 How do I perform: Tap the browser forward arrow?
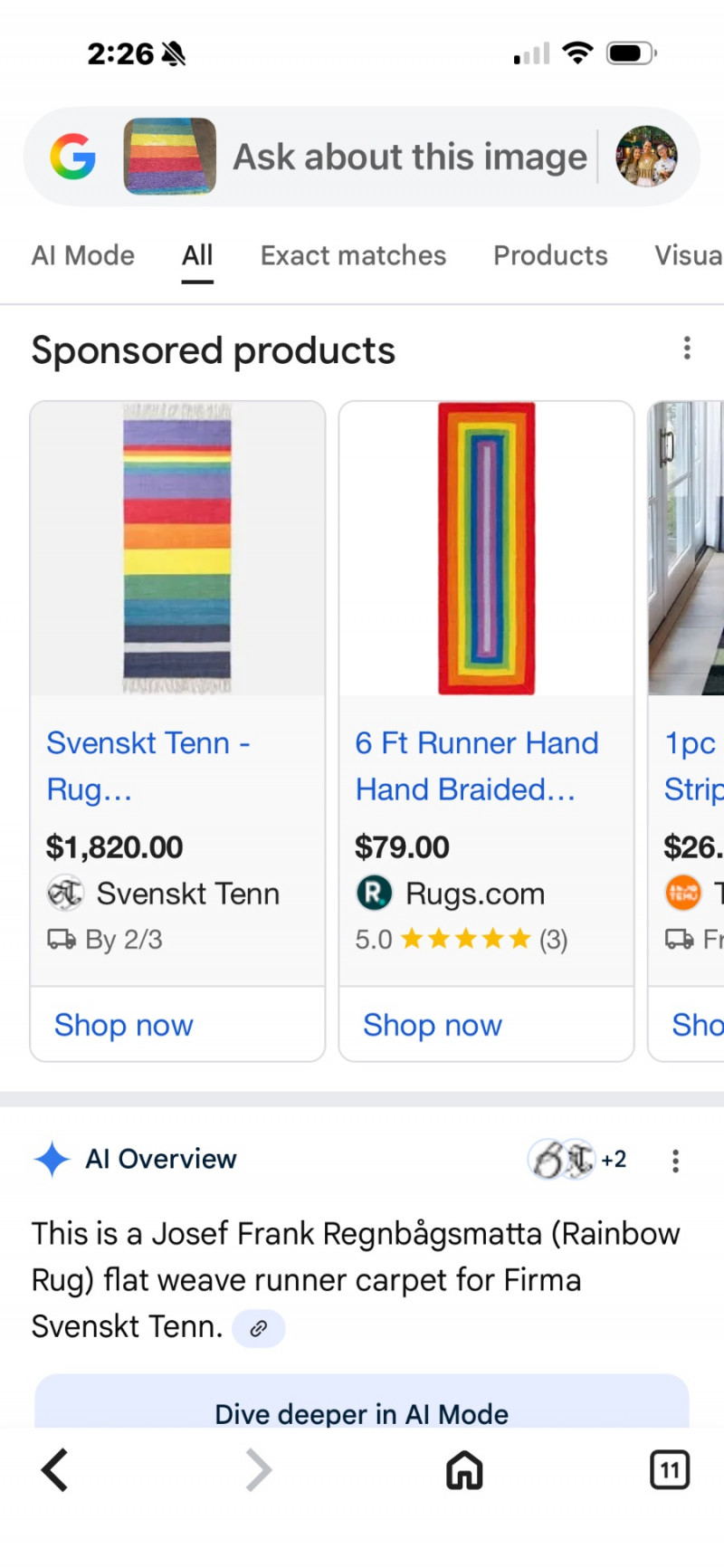[x=259, y=1469]
